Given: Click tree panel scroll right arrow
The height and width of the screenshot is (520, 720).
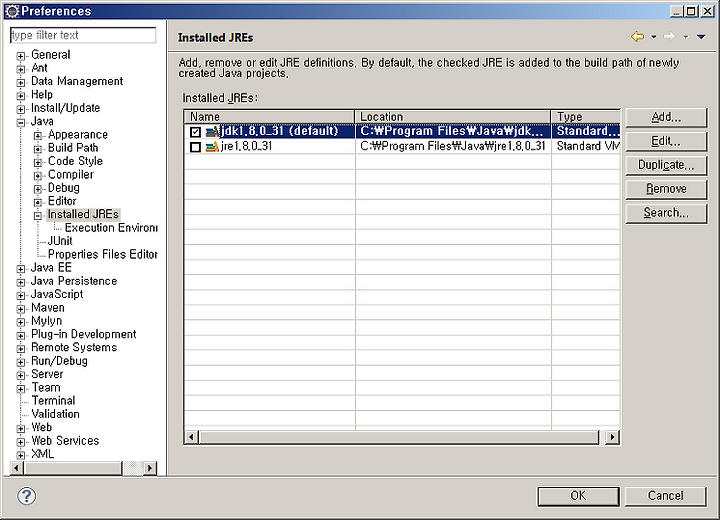Looking at the screenshot, I should (x=149, y=468).
